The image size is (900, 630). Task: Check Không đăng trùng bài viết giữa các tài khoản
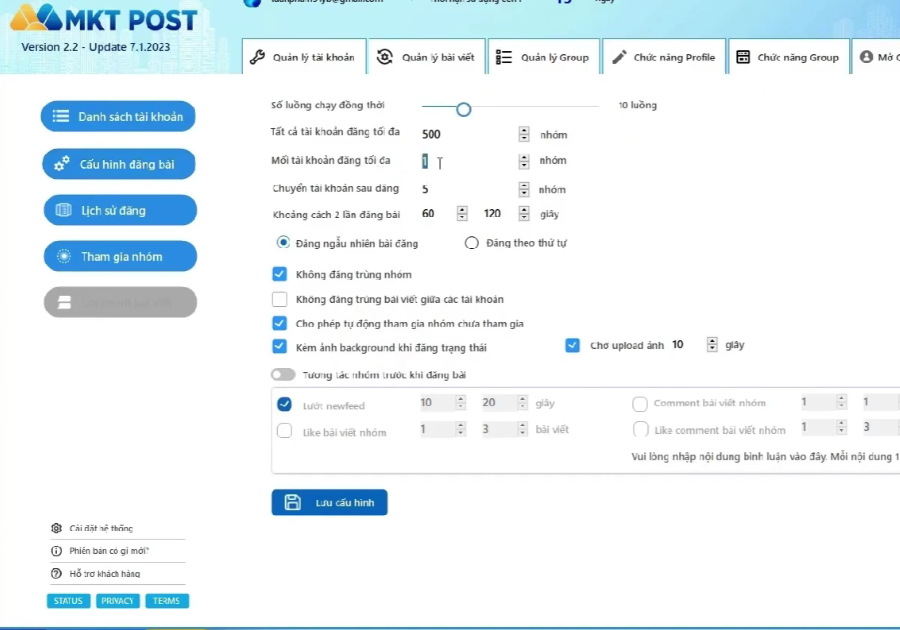pyautogui.click(x=280, y=299)
